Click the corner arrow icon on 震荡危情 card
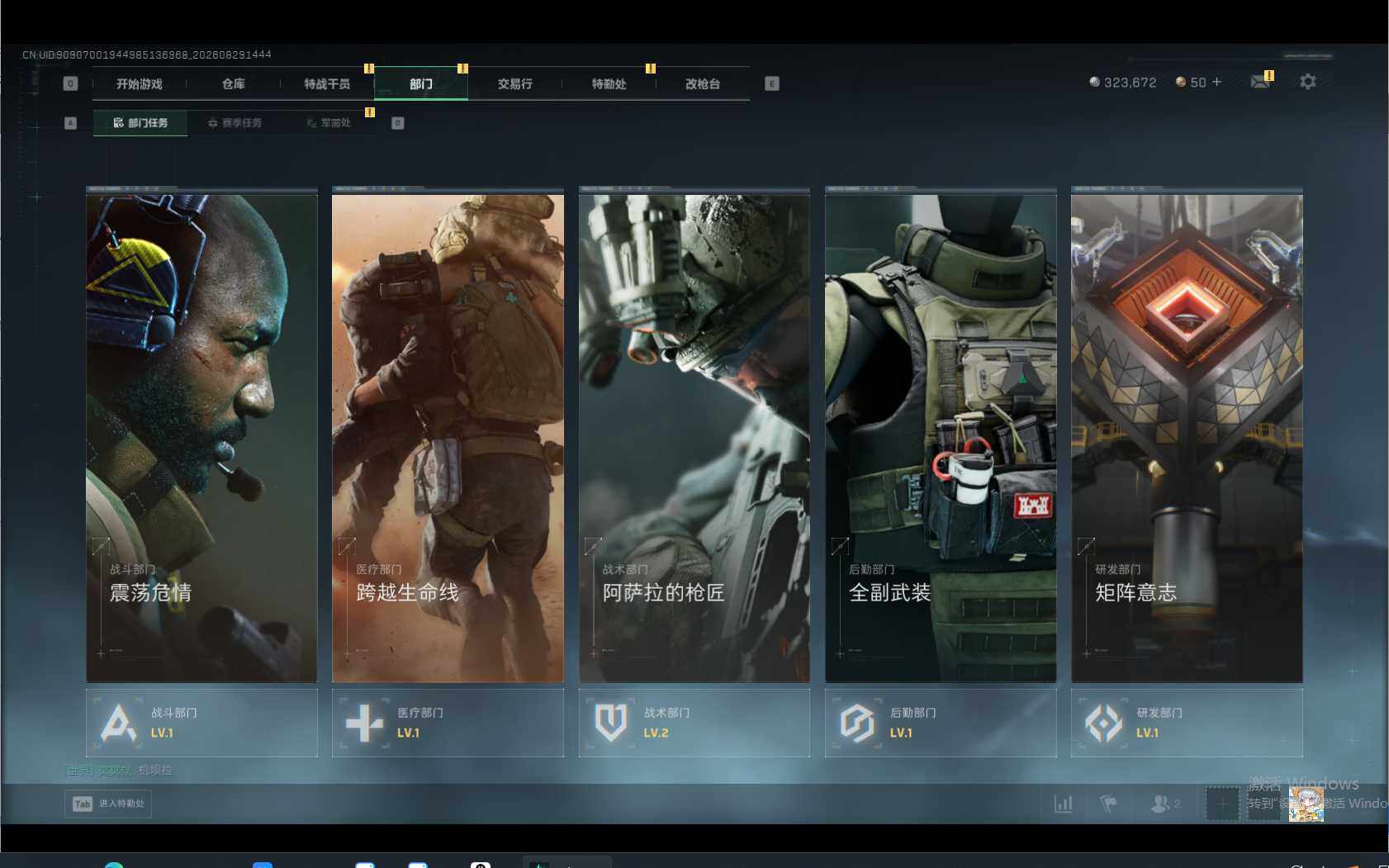This screenshot has width=1389, height=868. [101, 546]
